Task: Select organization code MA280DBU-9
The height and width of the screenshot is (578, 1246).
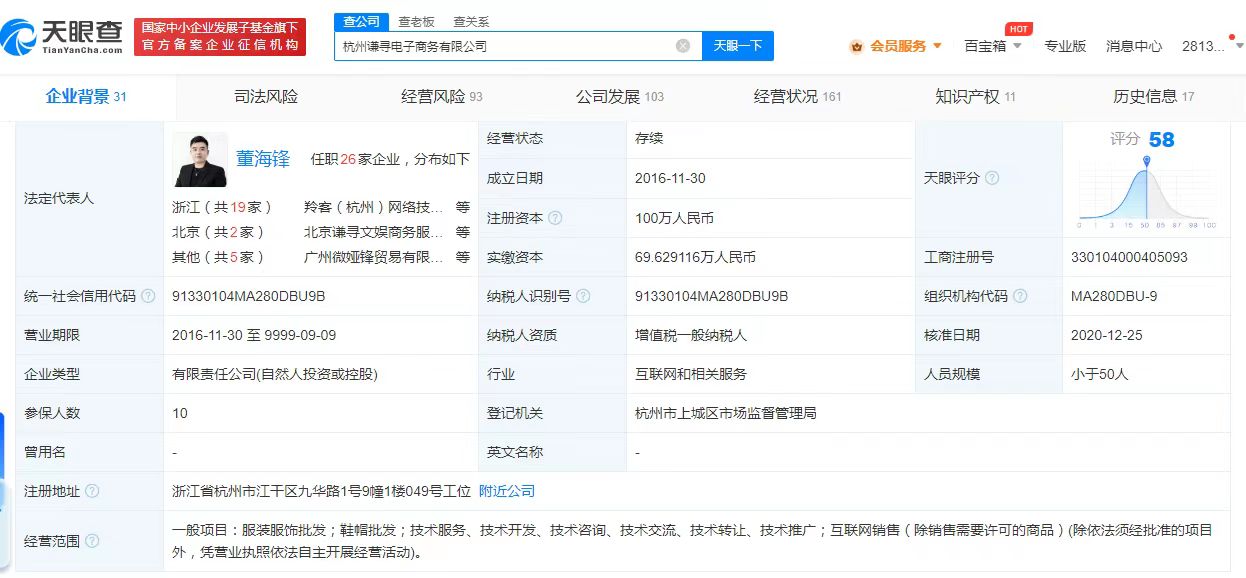Action: click(1114, 296)
